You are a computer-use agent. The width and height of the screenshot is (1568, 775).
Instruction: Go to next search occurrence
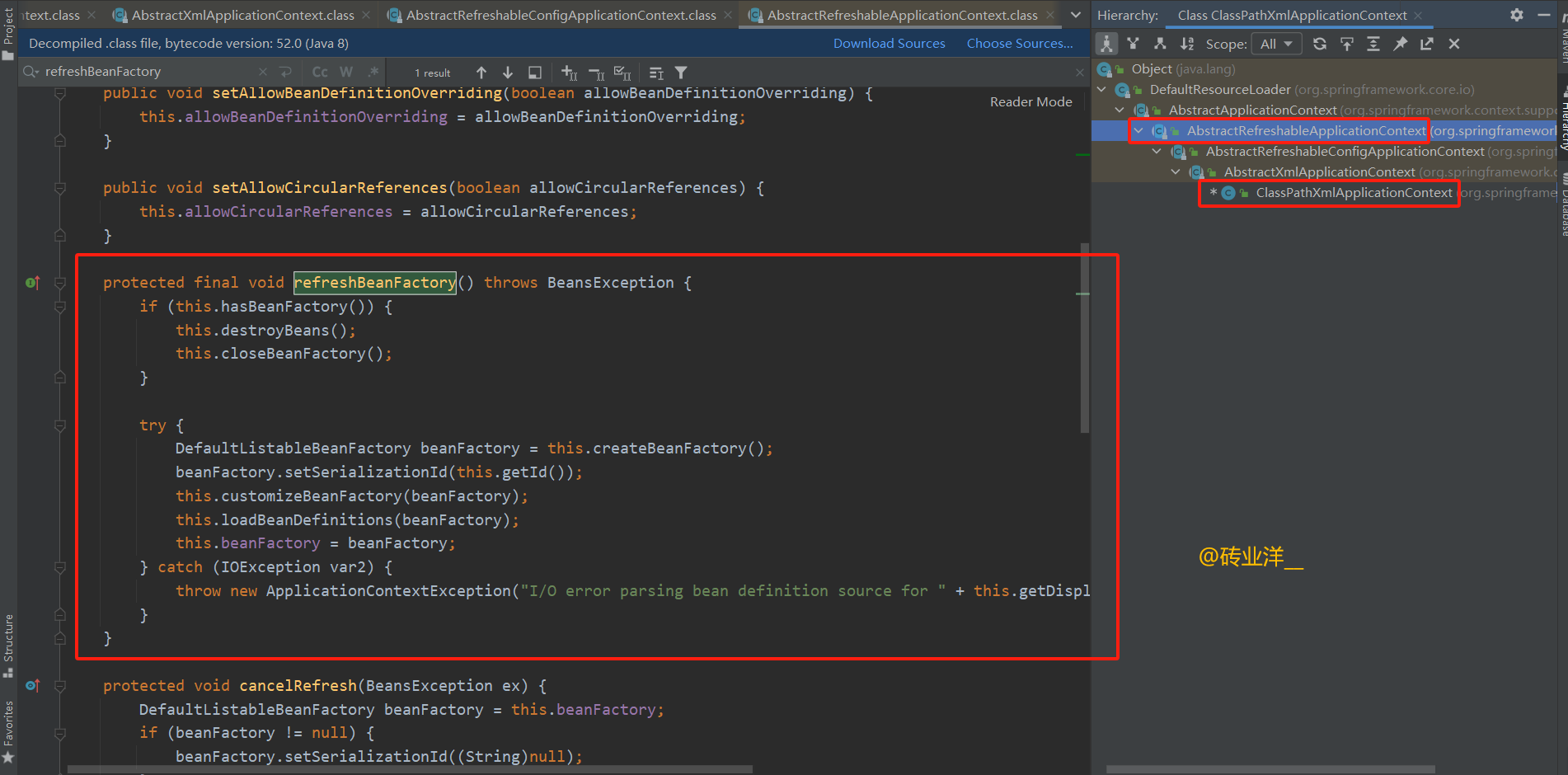point(508,73)
